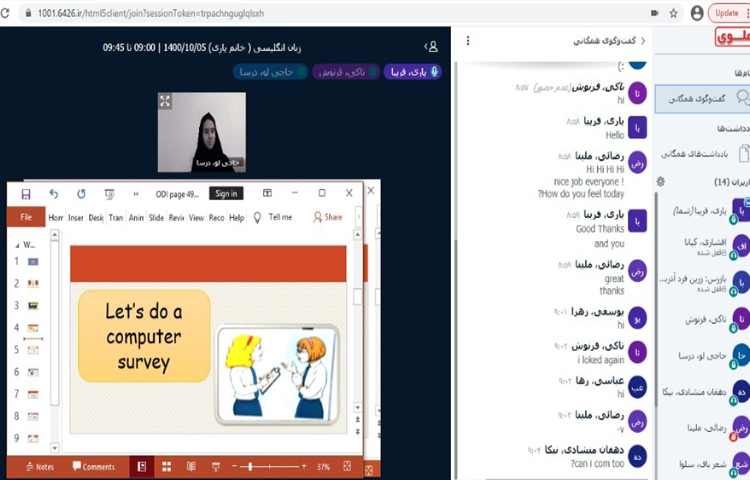The height and width of the screenshot is (480, 750).
Task: Click the Save icon in PowerPoint
Action: [26, 194]
